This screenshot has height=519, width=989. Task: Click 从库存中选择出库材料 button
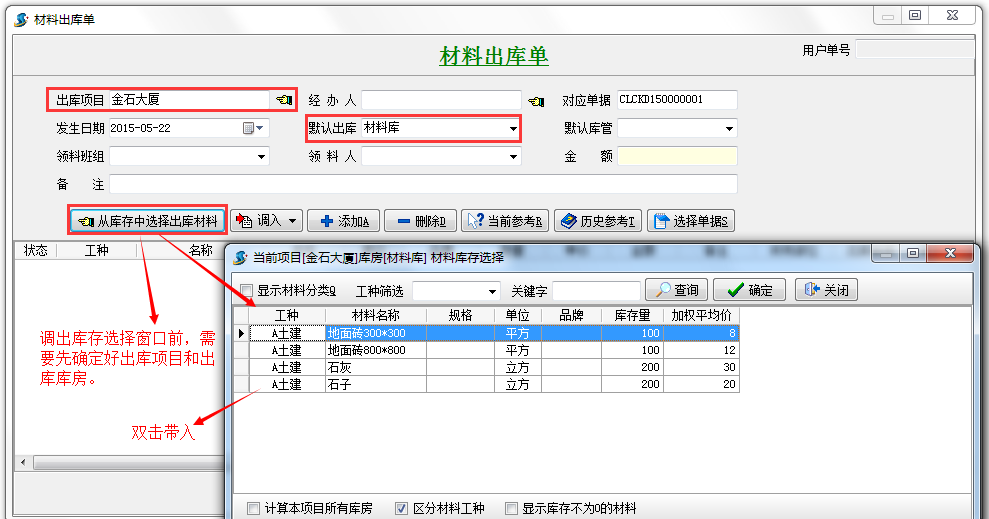pos(147,221)
